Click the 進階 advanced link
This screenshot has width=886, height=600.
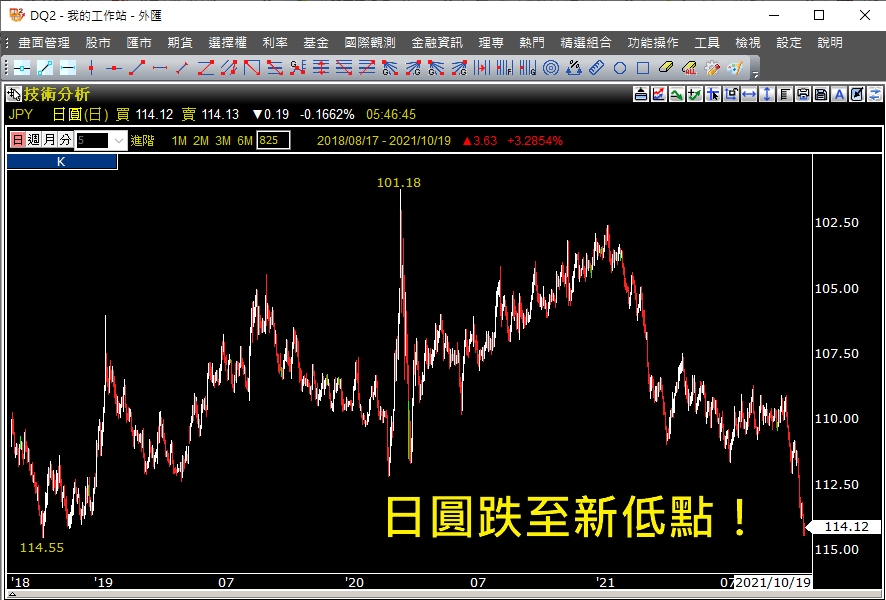[x=143, y=141]
